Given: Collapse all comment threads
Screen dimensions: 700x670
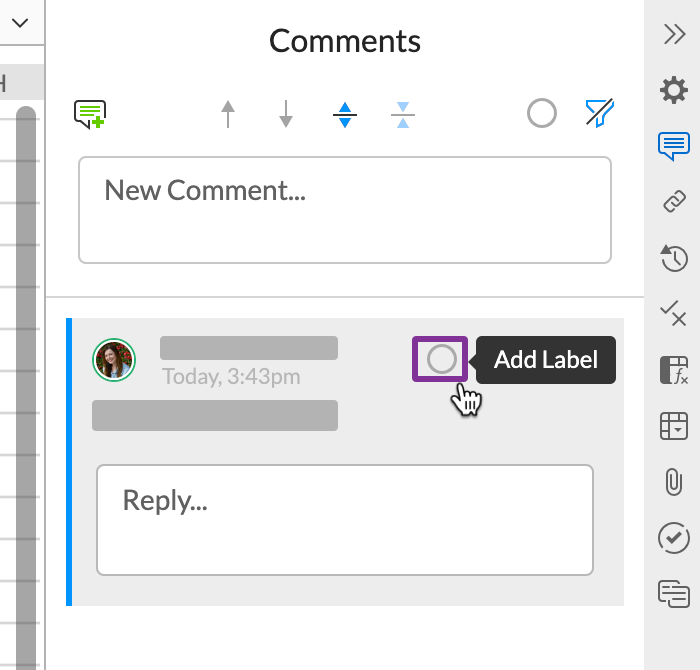Looking at the screenshot, I should 403,115.
